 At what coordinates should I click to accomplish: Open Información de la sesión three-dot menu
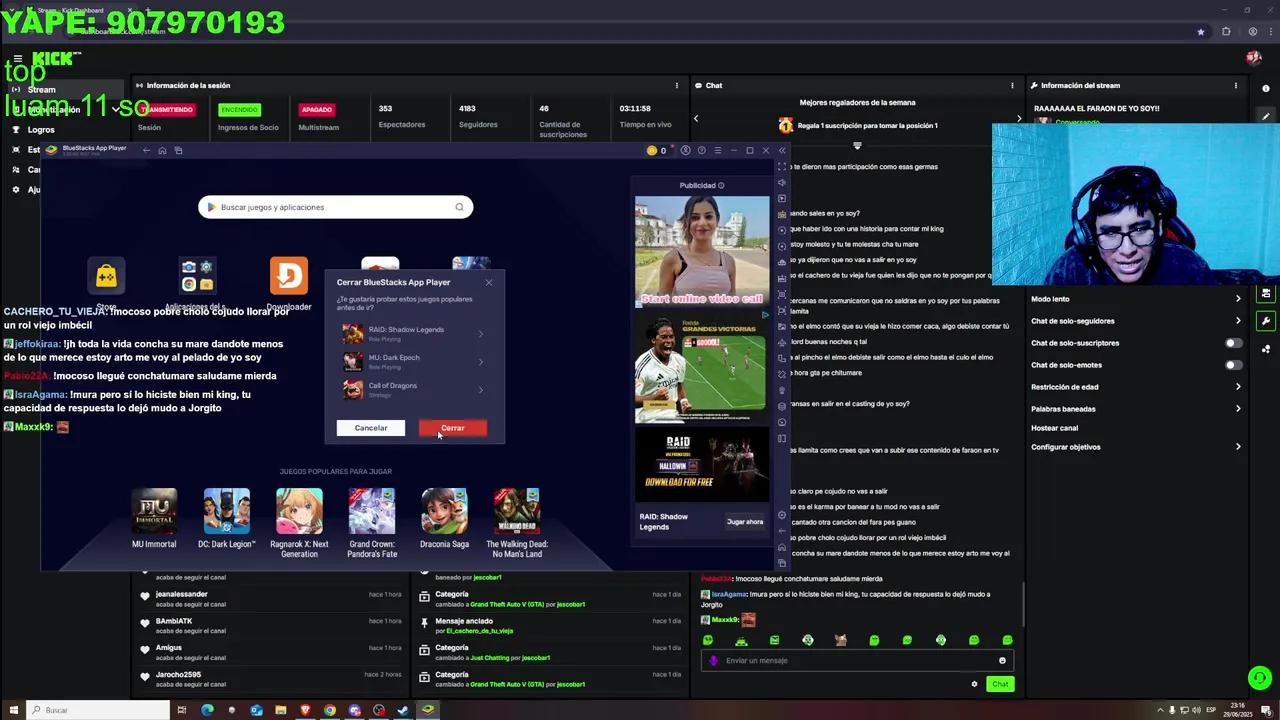point(677,85)
